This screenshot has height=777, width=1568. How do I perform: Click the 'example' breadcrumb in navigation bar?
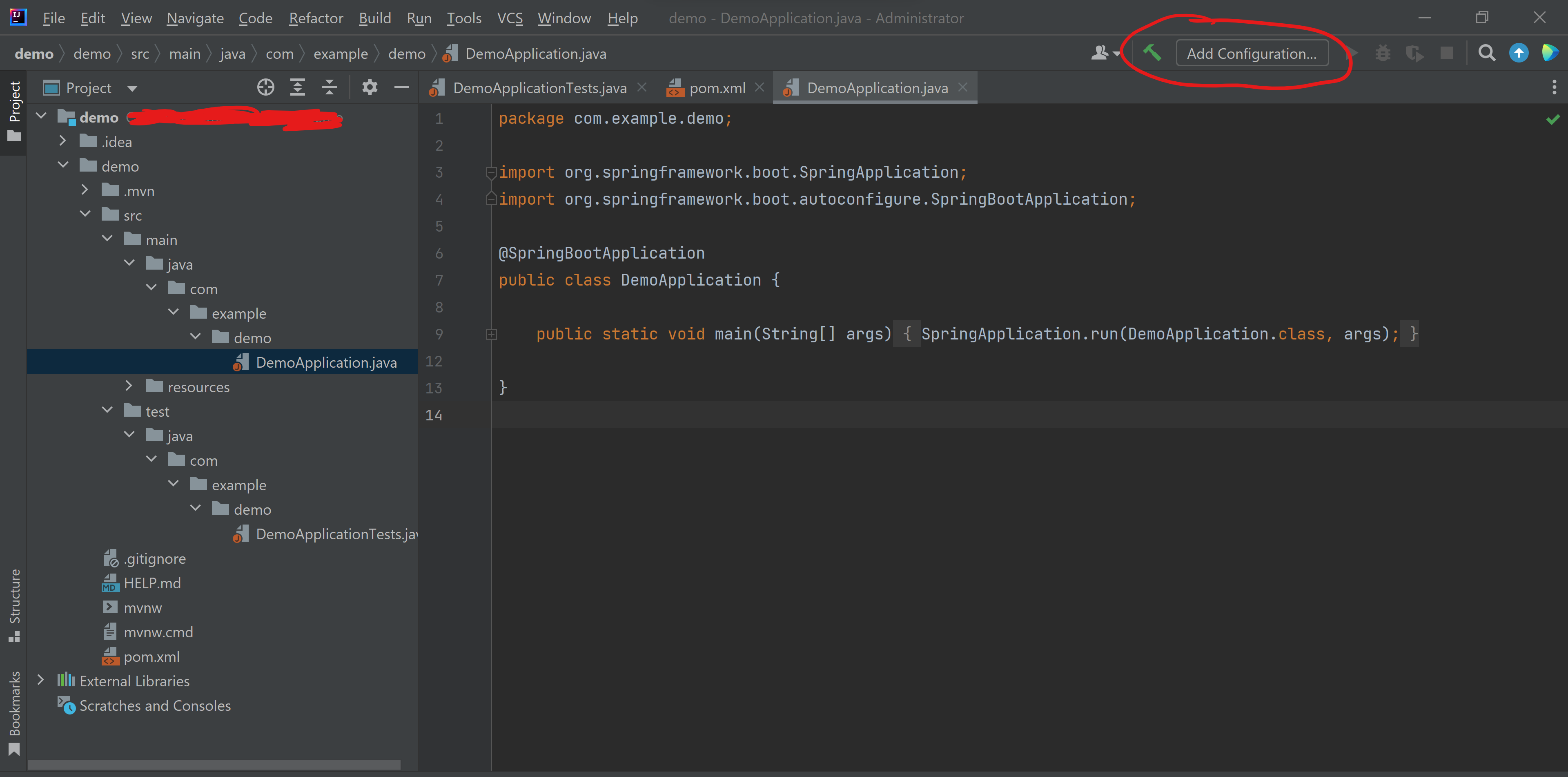(341, 54)
